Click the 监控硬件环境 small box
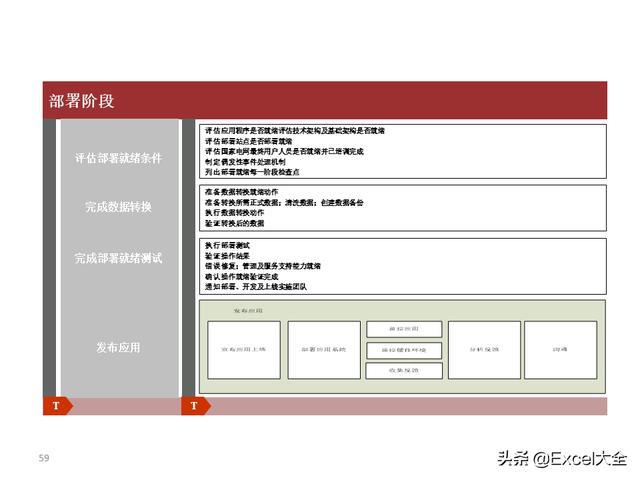640x480 pixels. click(404, 350)
